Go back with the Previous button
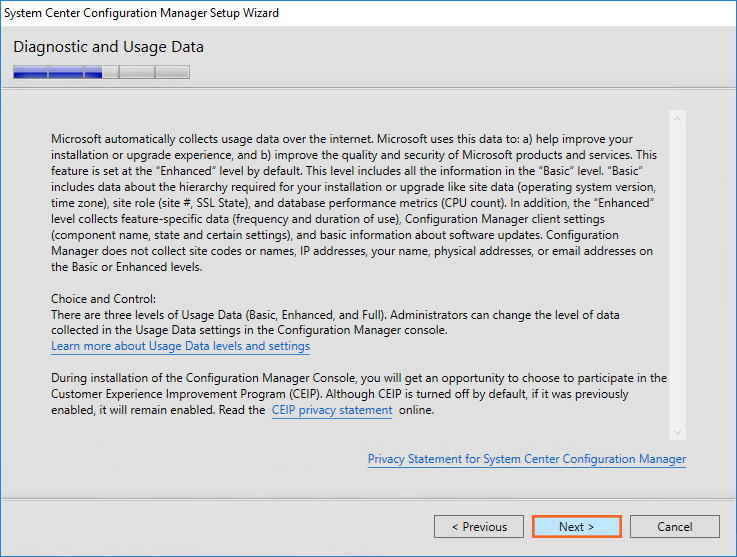 (x=479, y=526)
